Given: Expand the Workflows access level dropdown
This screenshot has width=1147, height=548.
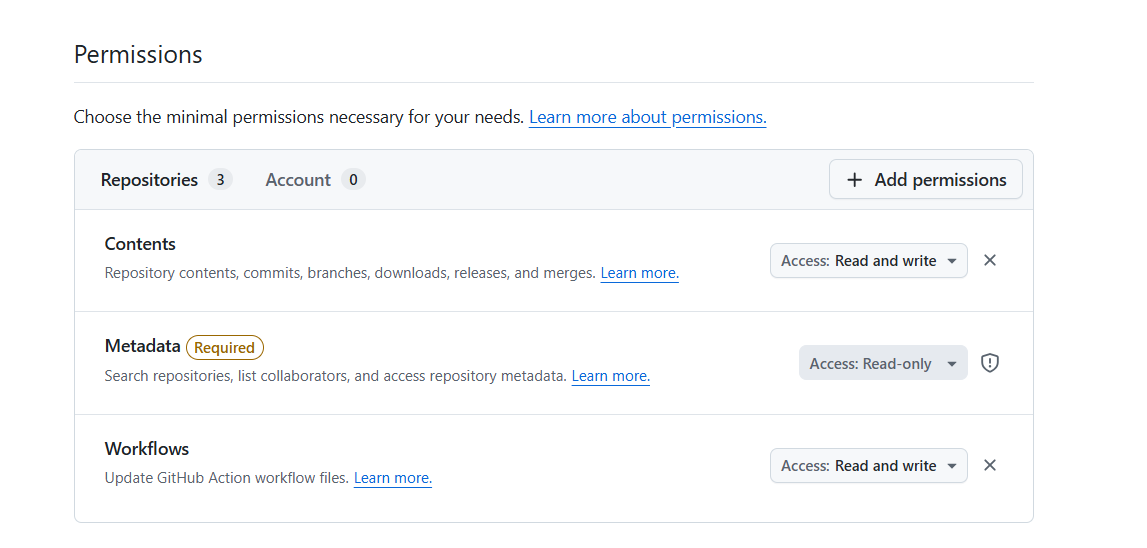Looking at the screenshot, I should (868, 466).
